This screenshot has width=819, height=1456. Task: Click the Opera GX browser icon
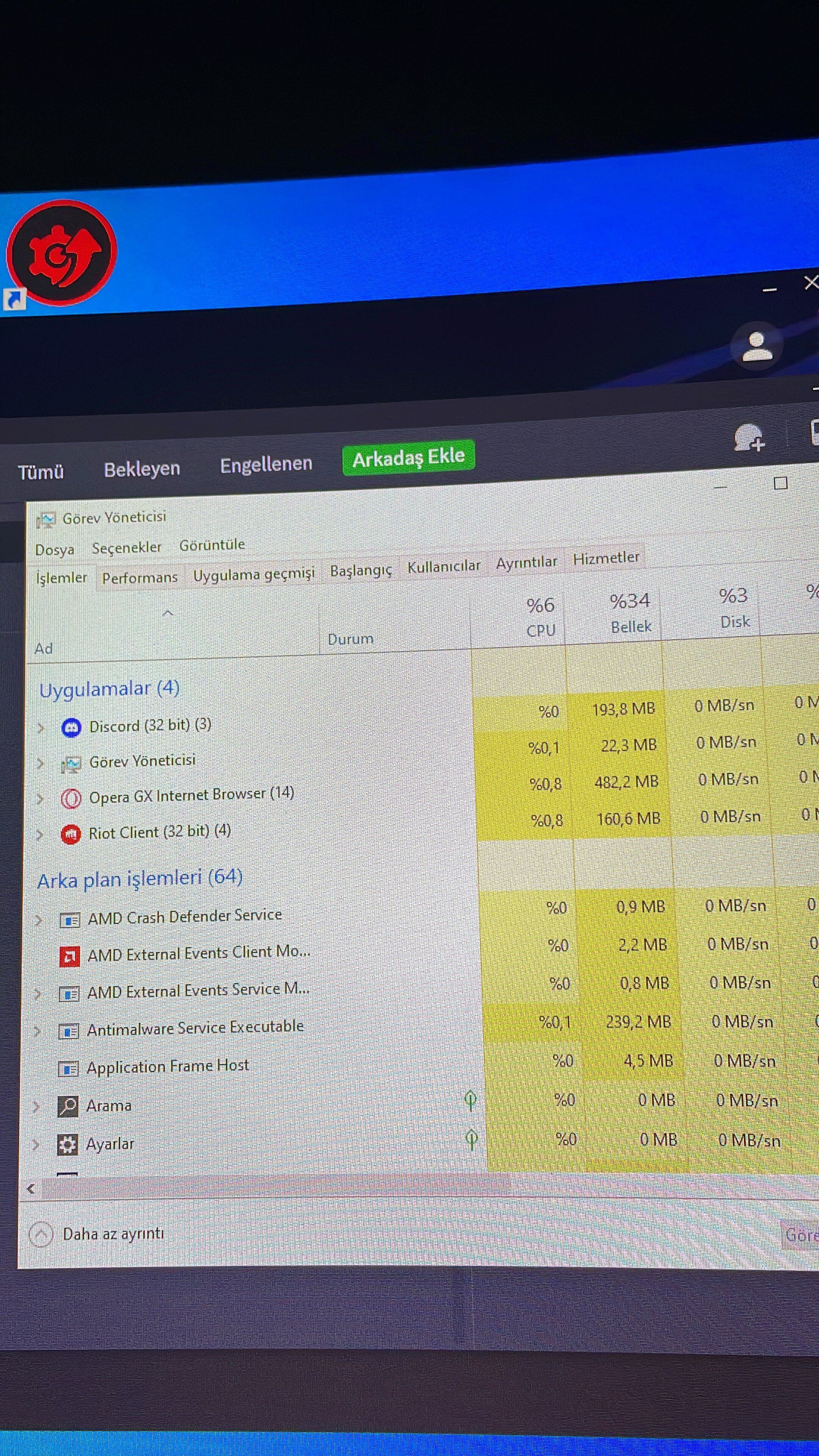click(71, 799)
